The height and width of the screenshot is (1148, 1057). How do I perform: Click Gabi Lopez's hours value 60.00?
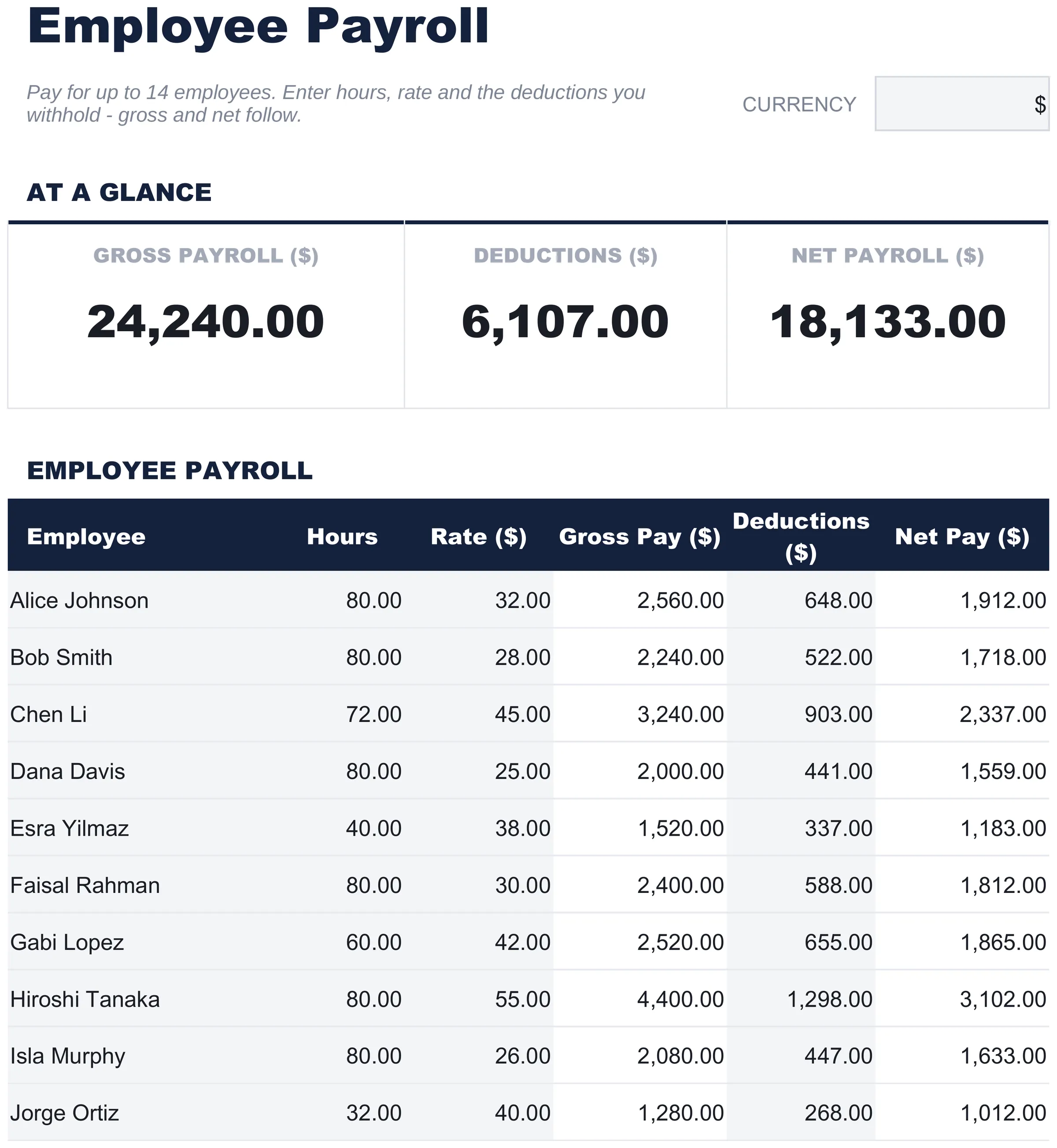pyautogui.click(x=373, y=942)
